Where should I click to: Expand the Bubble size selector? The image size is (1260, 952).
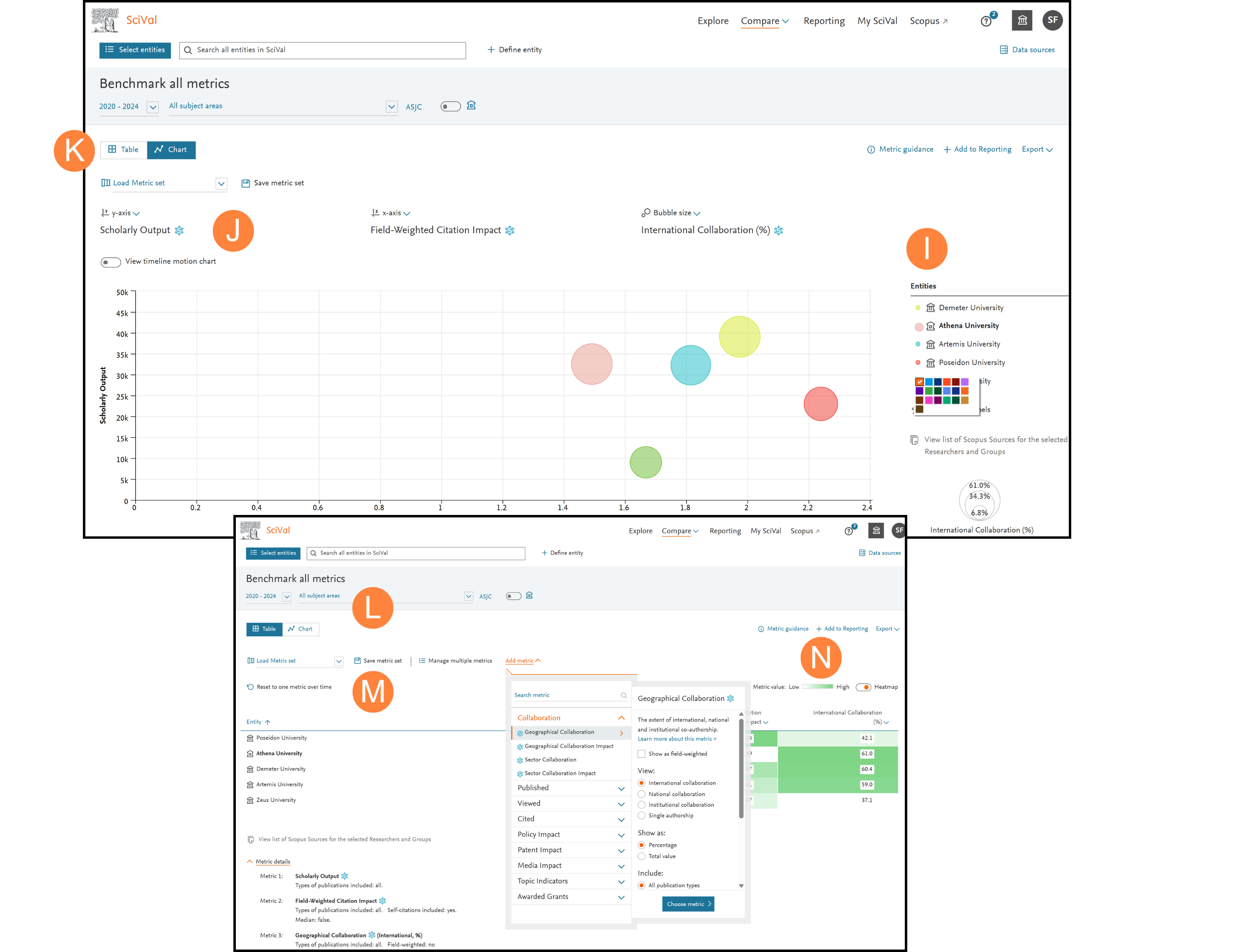click(671, 213)
